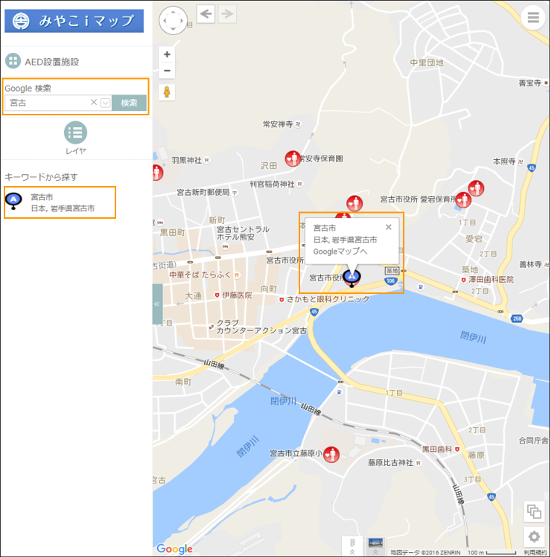Close the 宮古市 info popup
The image size is (550, 557).
click(389, 227)
